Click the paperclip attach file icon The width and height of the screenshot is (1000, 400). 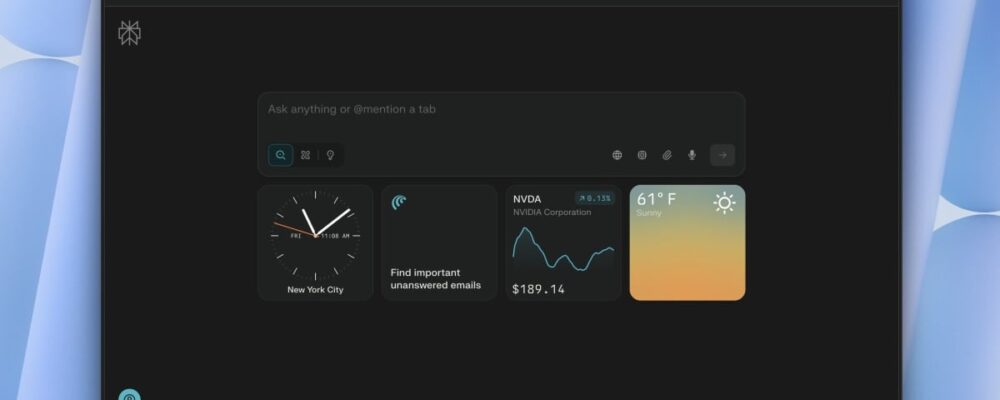point(667,155)
